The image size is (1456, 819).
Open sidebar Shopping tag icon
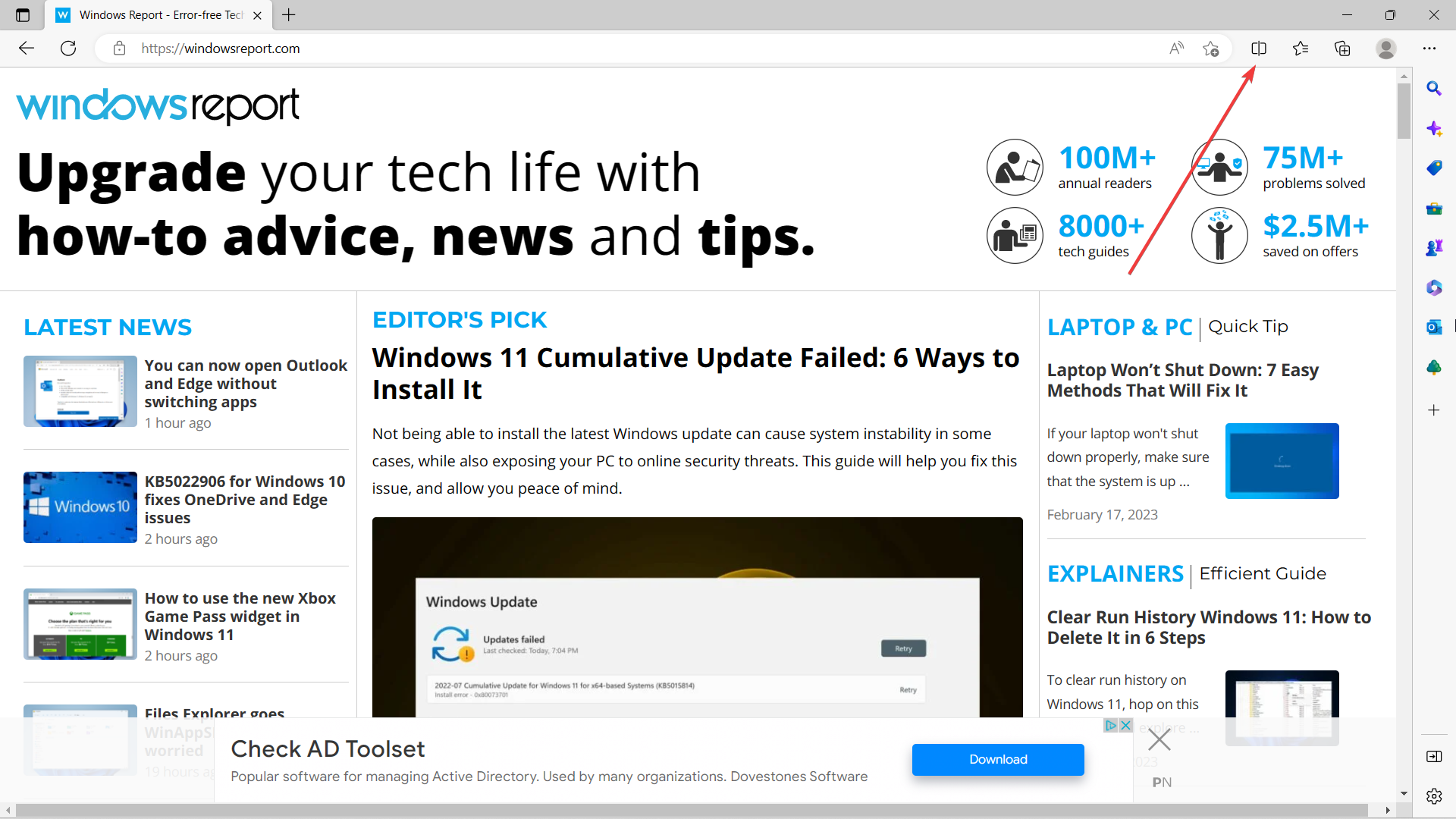click(x=1434, y=168)
